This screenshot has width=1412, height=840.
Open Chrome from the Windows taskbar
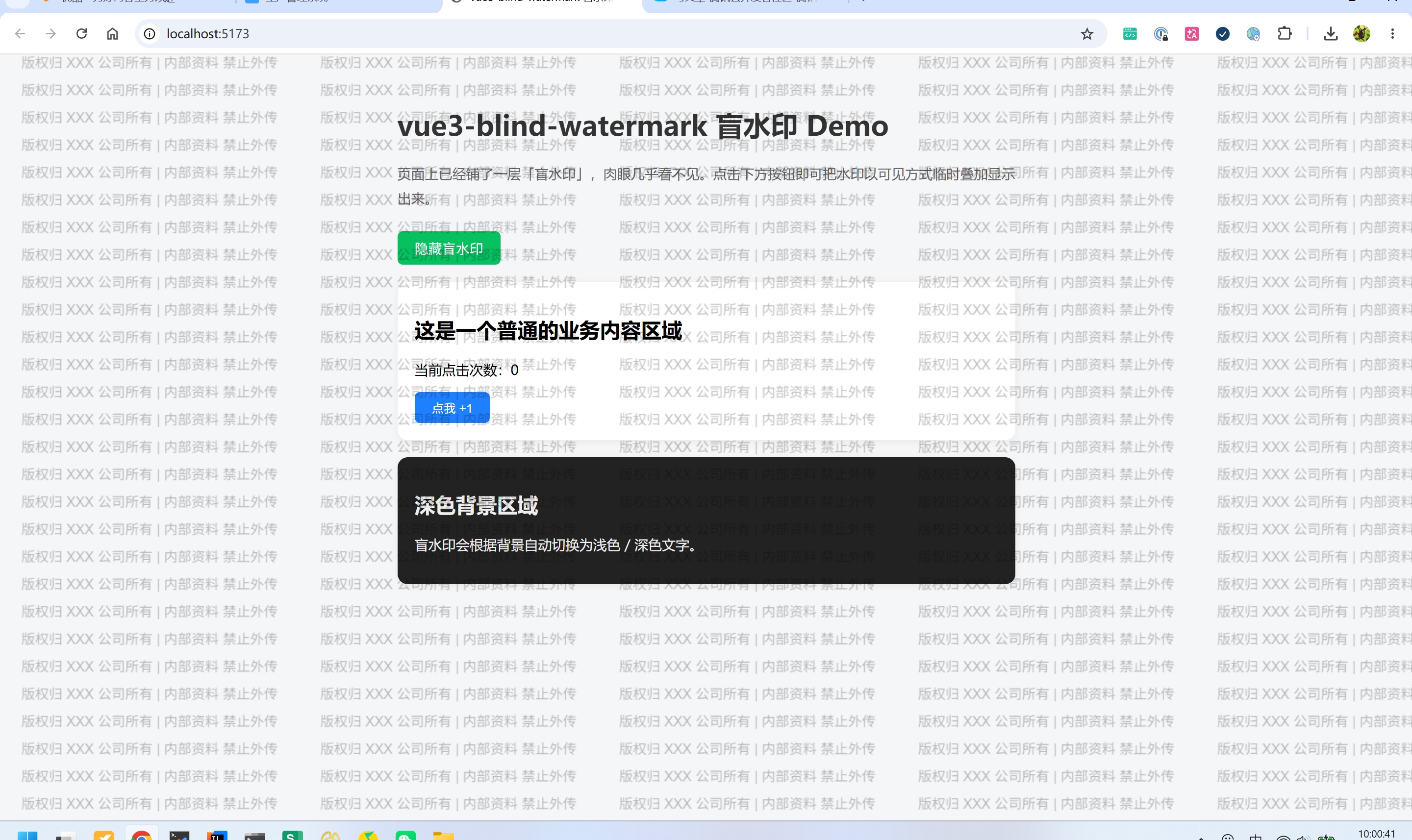click(141, 835)
